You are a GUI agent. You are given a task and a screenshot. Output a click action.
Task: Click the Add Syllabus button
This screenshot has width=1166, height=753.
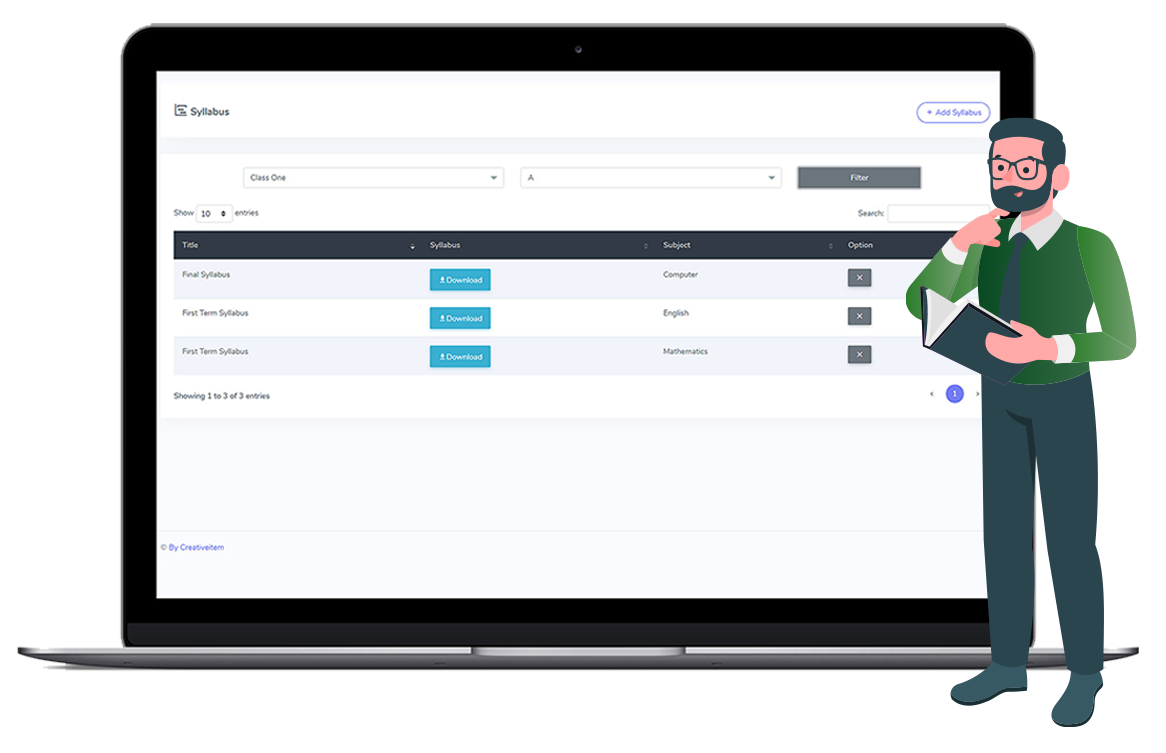pyautogui.click(x=952, y=113)
